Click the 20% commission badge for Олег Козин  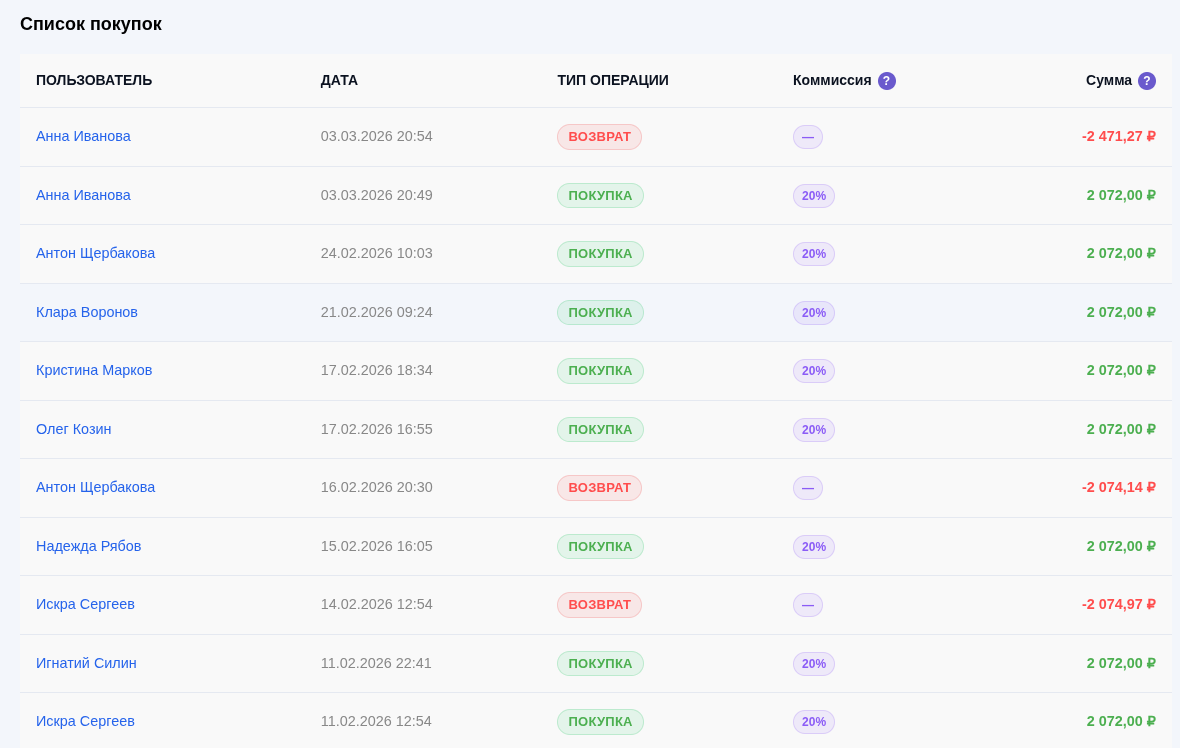tap(813, 430)
